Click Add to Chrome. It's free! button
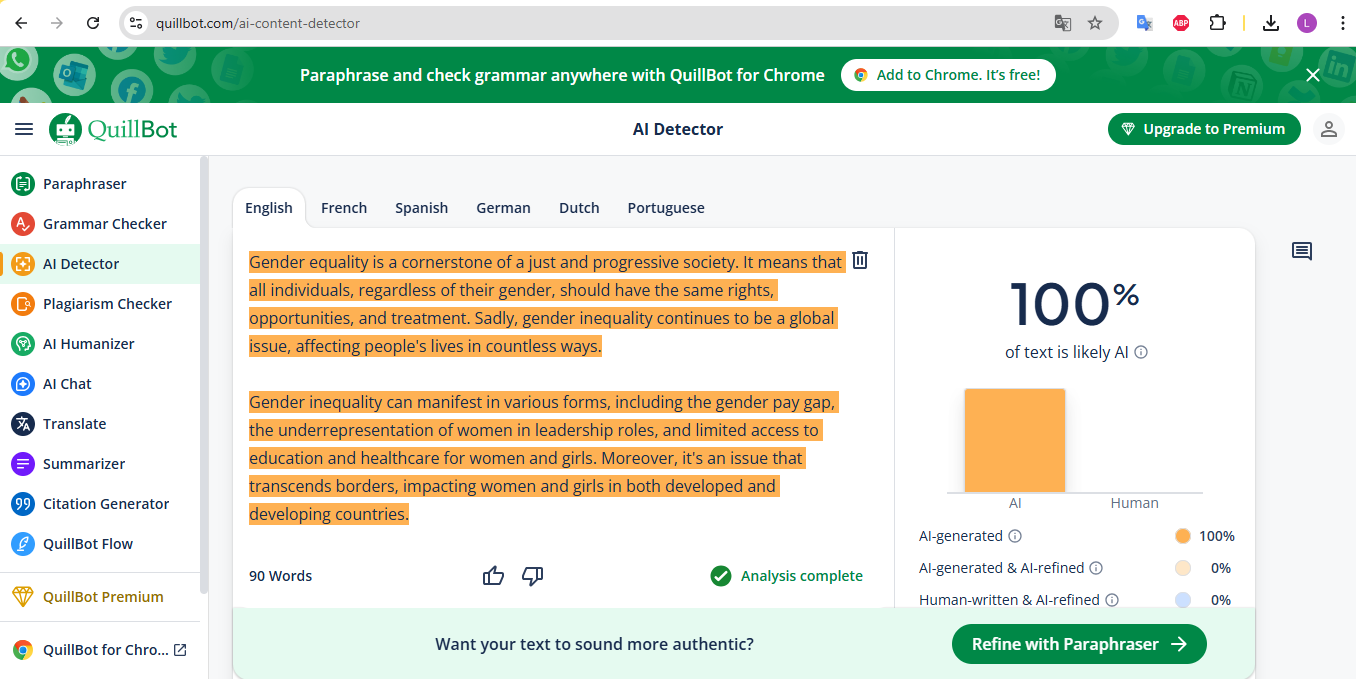The image size is (1356, 679). pos(948,75)
